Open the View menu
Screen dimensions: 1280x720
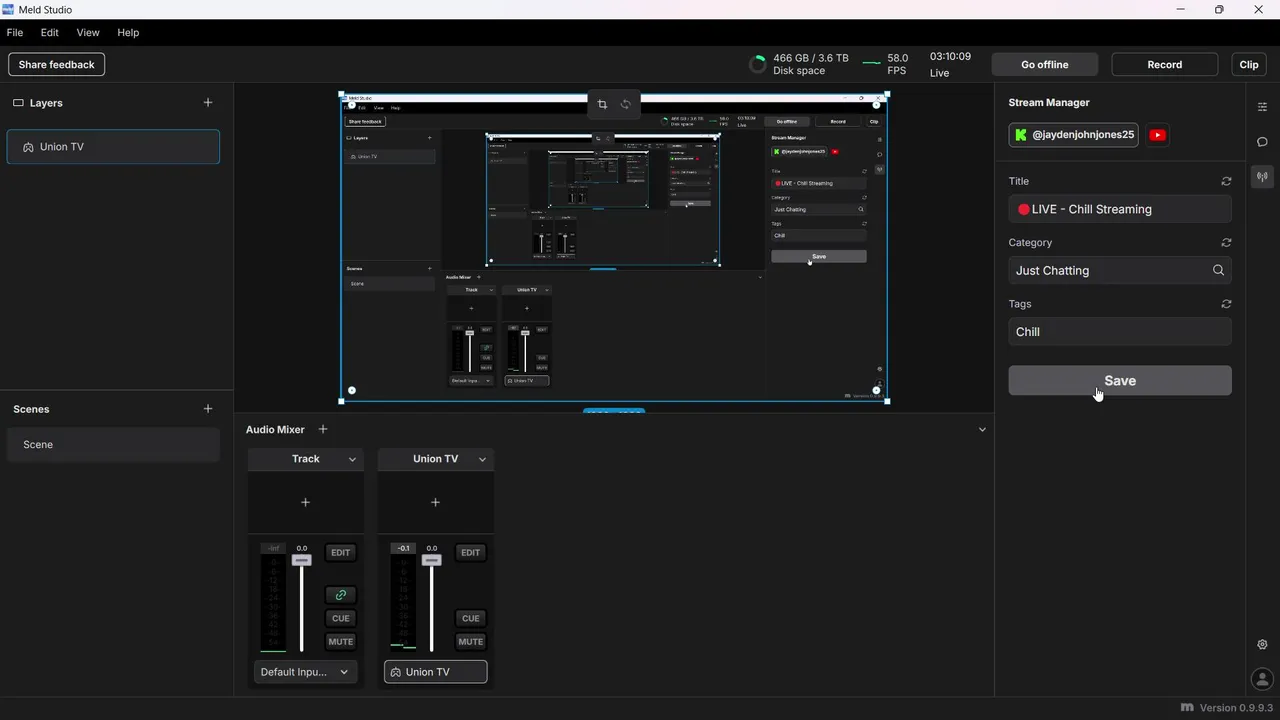point(88,33)
